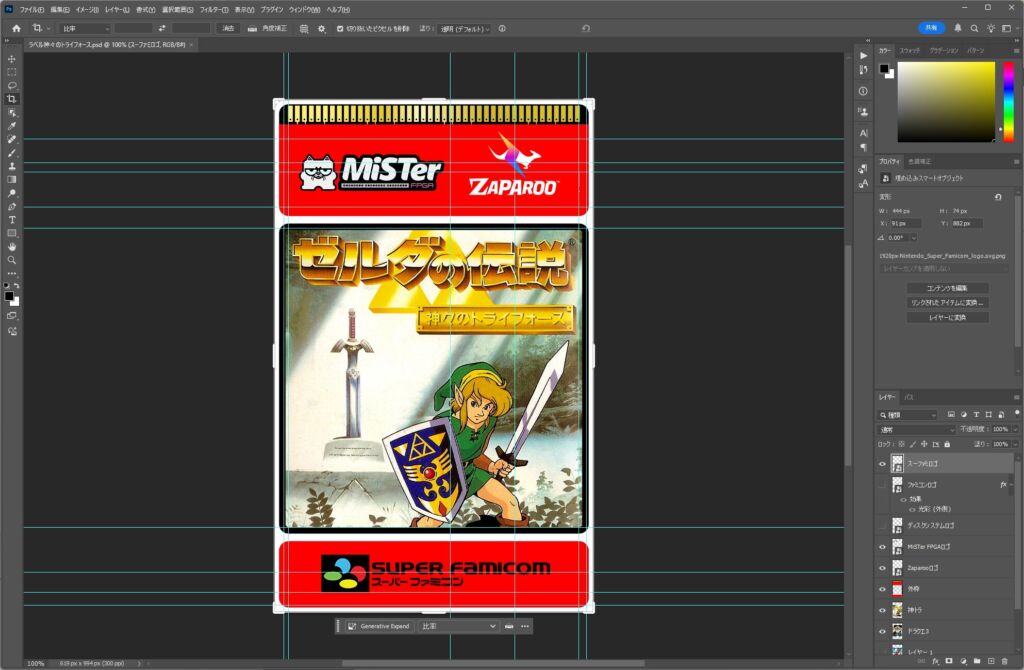This screenshot has width=1024, height=670.
Task: Select the Zoom tool in the toolbar
Action: pyautogui.click(x=12, y=259)
